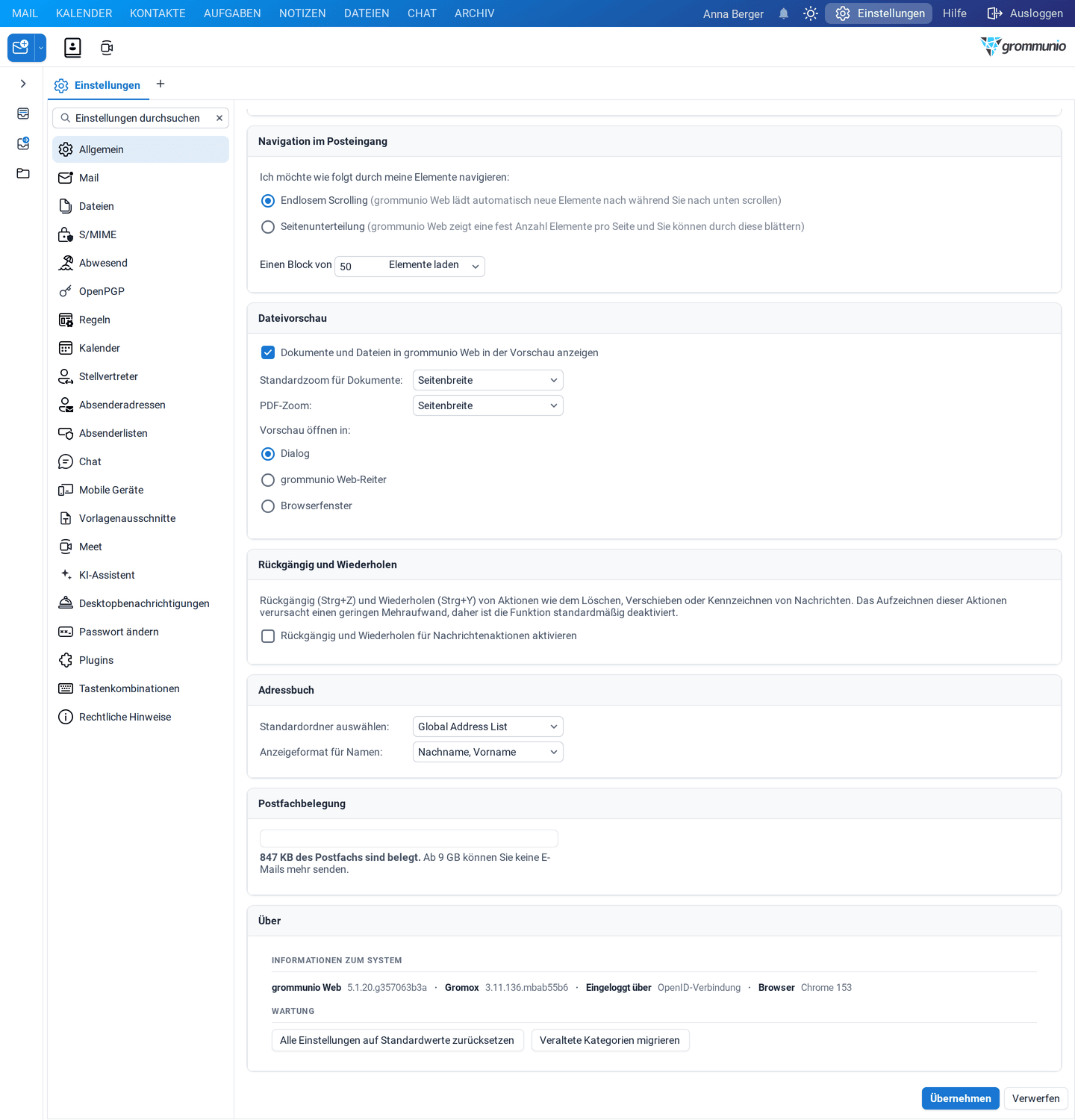Click Veraltete Kategorien migrieren button

pyautogui.click(x=610, y=1040)
